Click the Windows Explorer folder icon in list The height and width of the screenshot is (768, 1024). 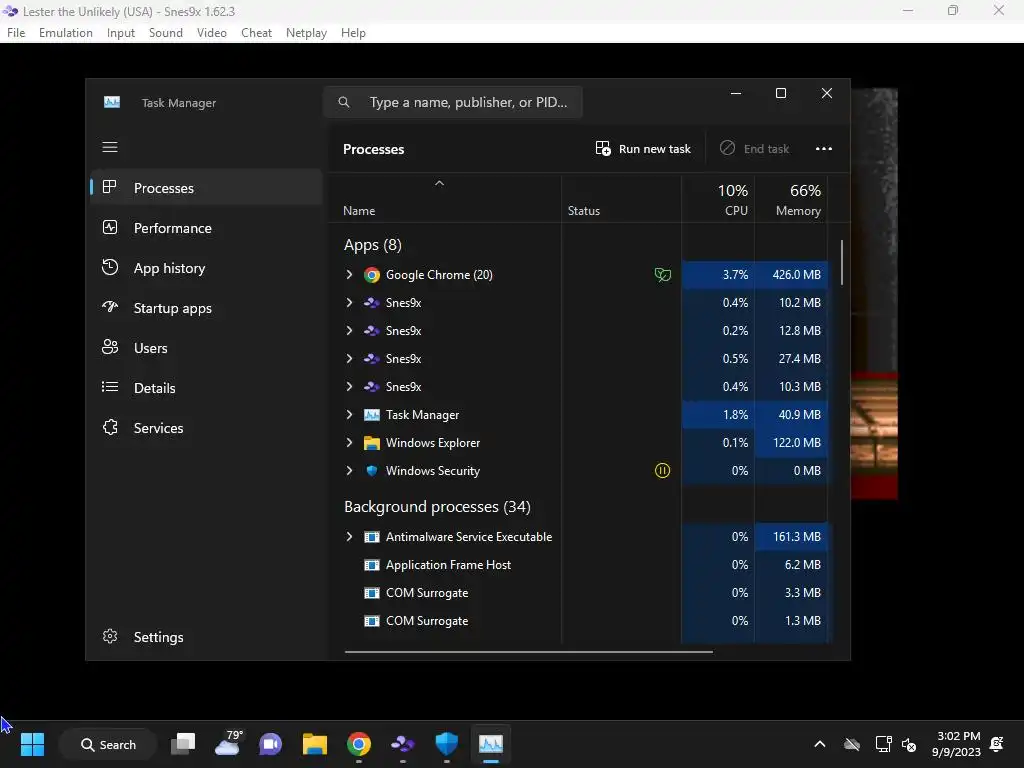point(372,443)
